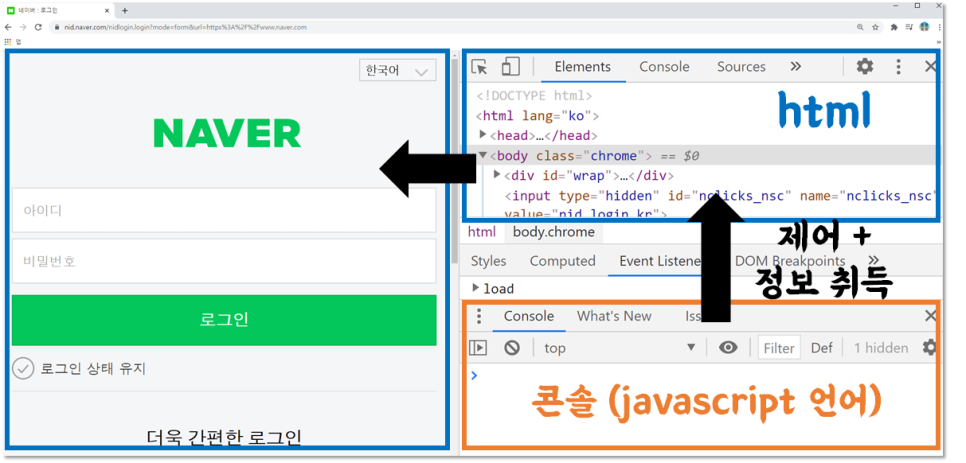Viewport: 966px width, 463px height.
Task: Focus the 아이디 input field
Action: pyautogui.click(x=224, y=211)
